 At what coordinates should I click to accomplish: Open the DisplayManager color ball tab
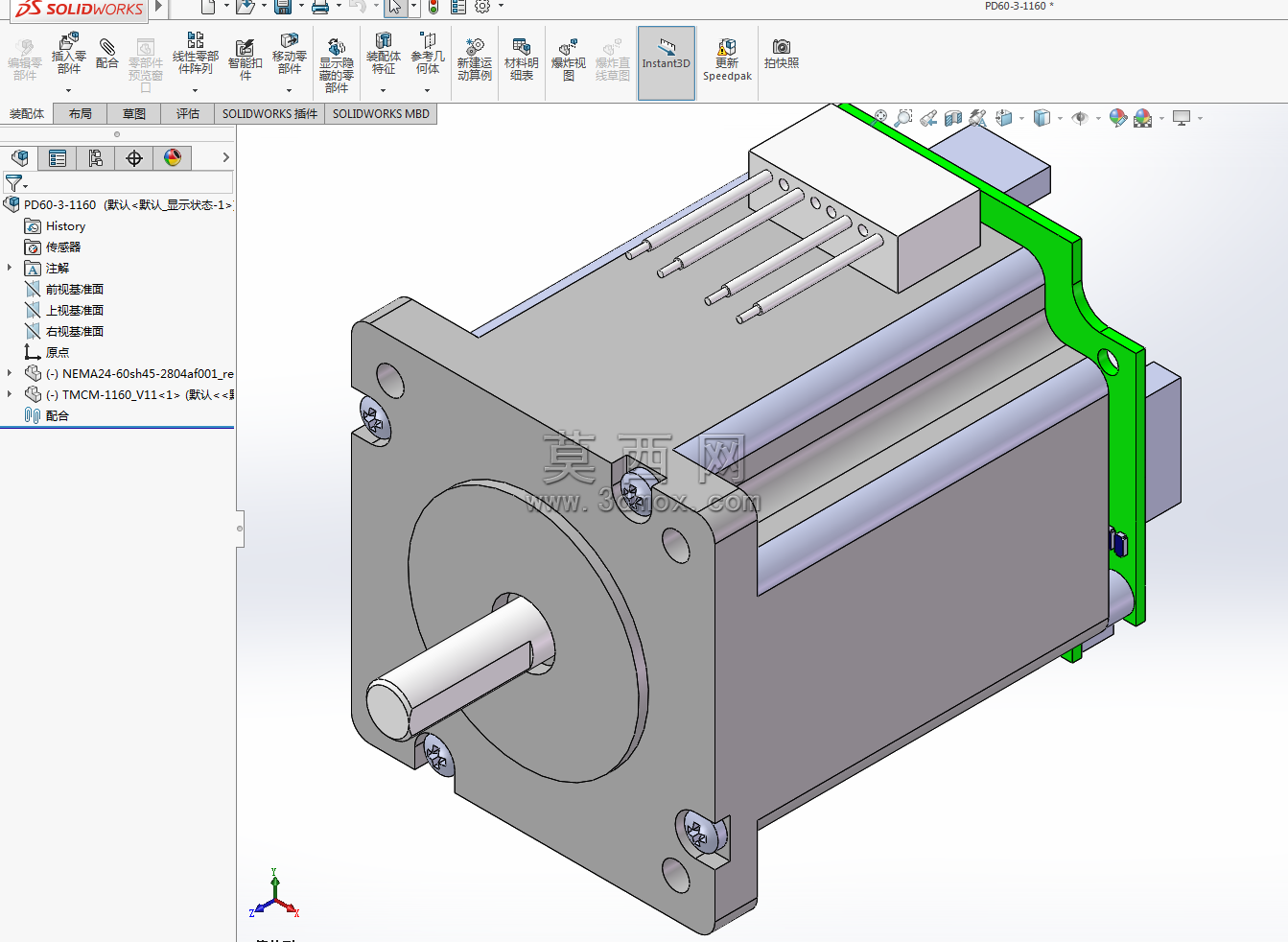point(173,158)
